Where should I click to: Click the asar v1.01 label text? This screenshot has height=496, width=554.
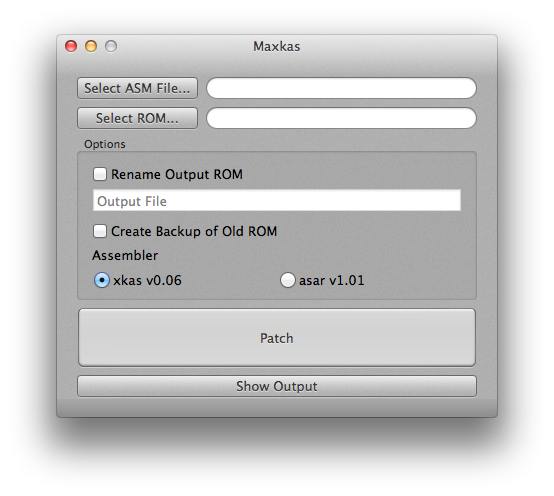coord(332,280)
